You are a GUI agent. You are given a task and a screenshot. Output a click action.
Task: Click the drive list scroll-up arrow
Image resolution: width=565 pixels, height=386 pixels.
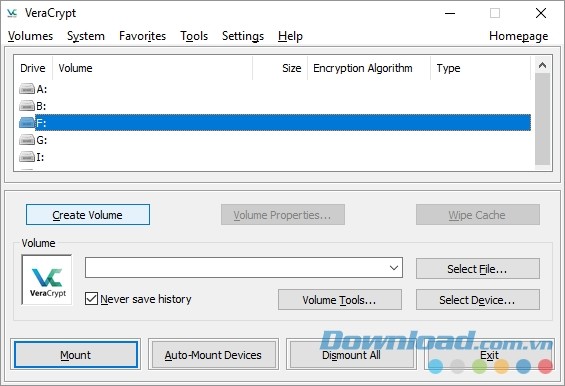coord(542,65)
